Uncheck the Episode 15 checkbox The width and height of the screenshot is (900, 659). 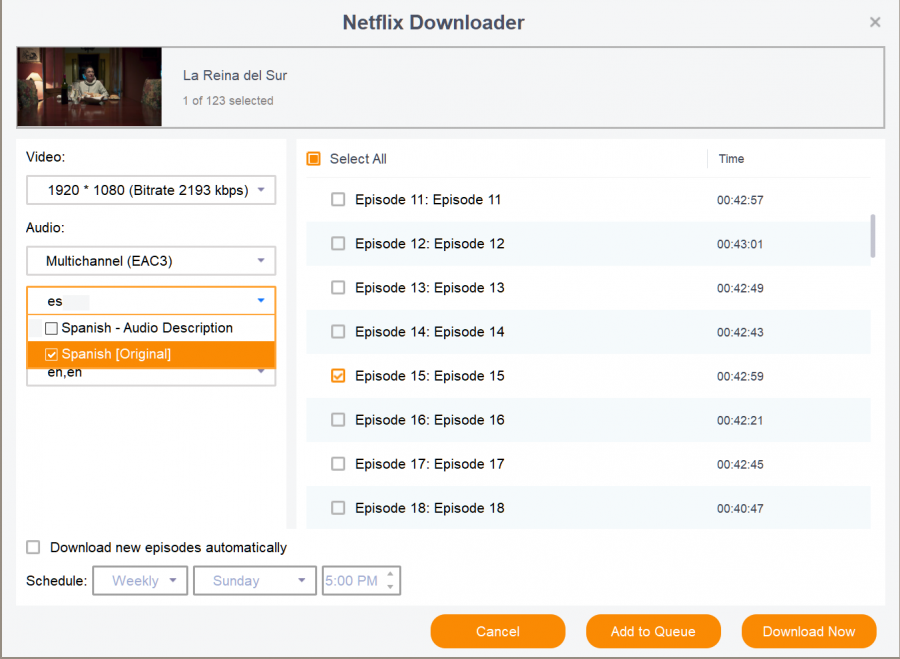pos(338,376)
